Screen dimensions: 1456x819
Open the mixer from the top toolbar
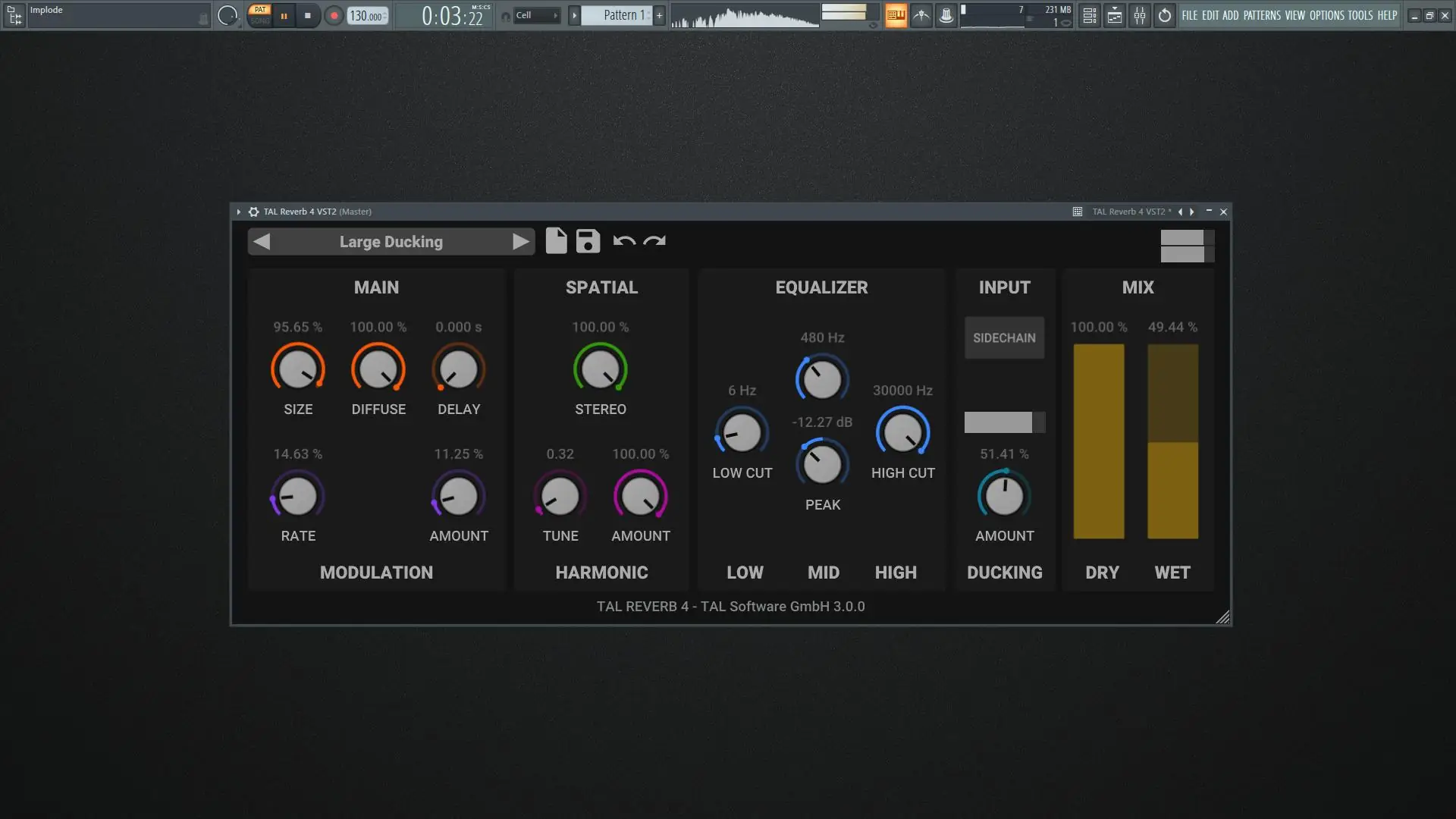click(1140, 15)
